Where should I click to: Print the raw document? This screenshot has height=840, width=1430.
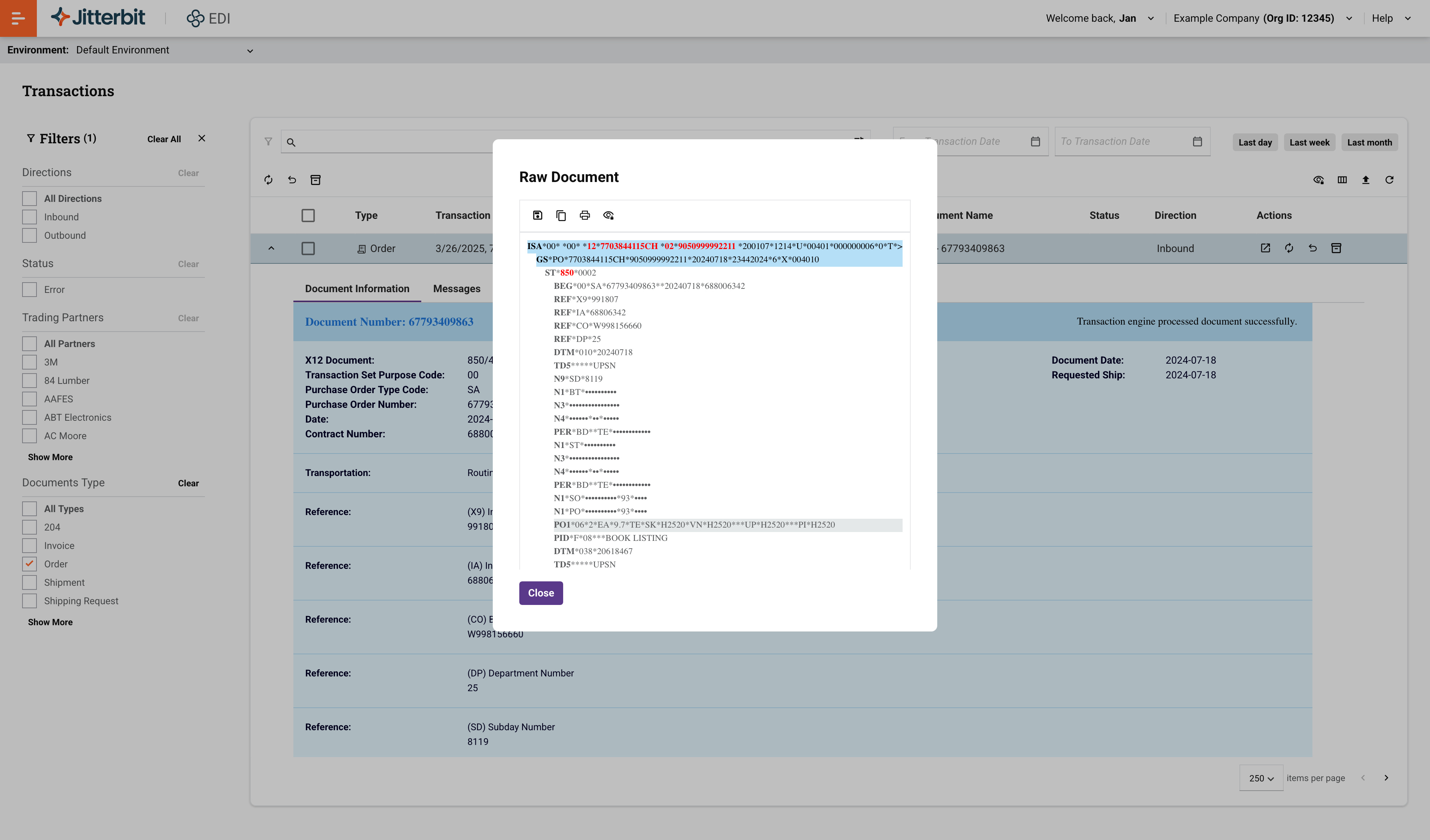[585, 215]
